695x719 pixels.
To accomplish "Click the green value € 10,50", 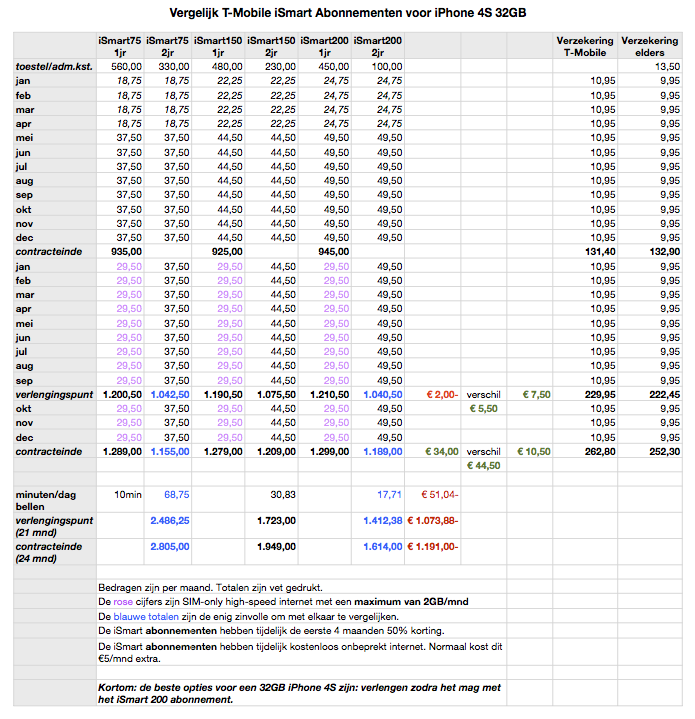I will pos(534,452).
